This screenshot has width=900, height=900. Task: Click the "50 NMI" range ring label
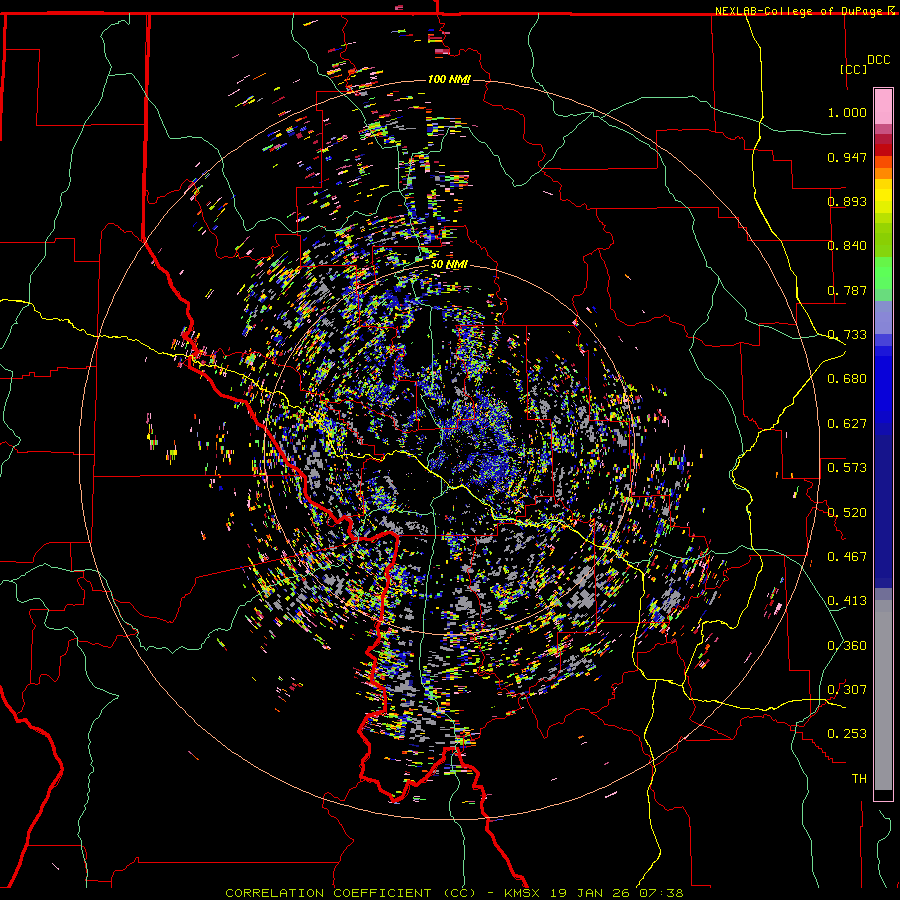coord(449,265)
